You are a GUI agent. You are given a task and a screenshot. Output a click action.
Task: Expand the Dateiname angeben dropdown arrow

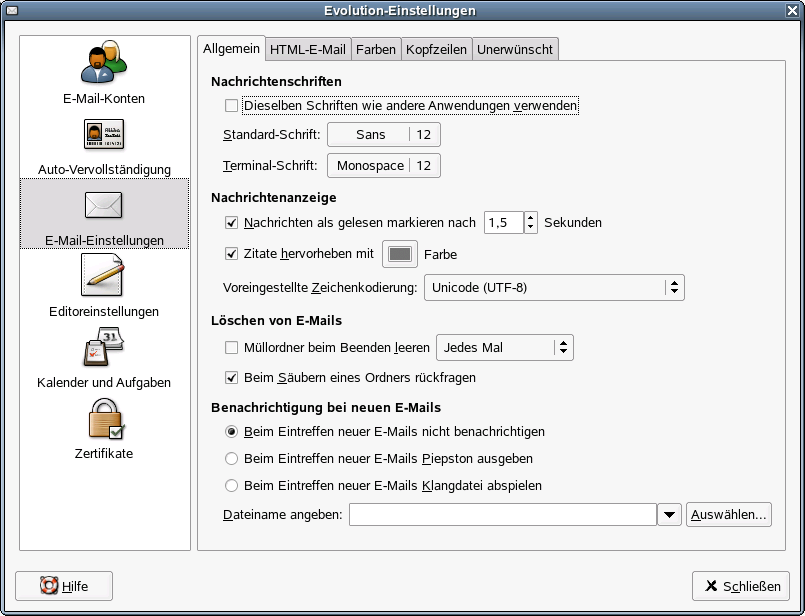669,513
